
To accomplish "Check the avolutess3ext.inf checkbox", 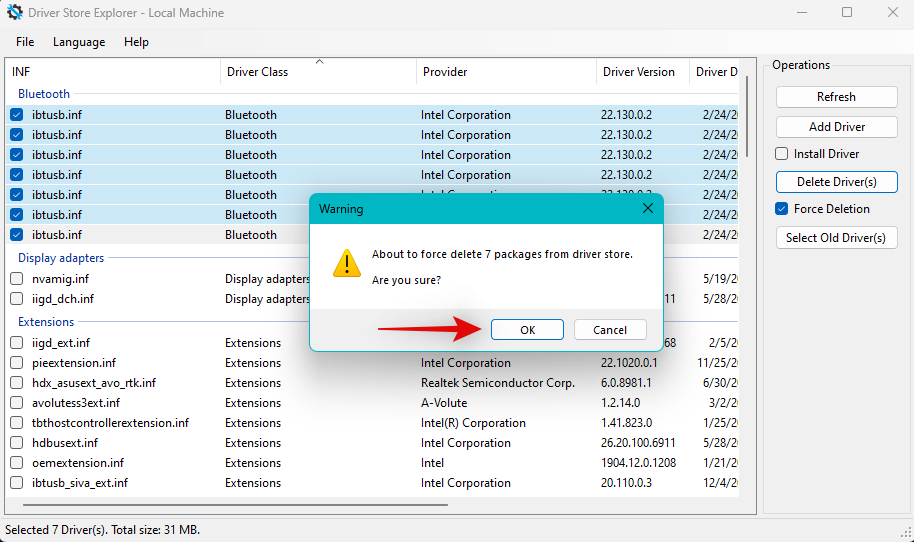I will (x=17, y=403).
